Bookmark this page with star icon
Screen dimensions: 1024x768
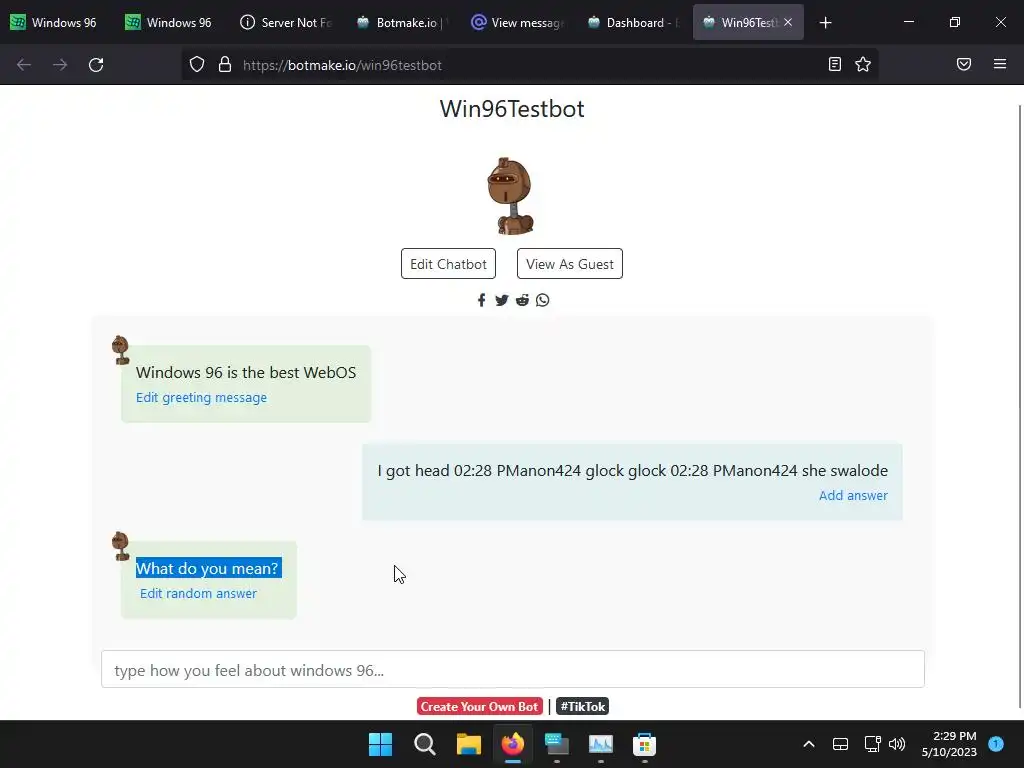[x=863, y=64]
